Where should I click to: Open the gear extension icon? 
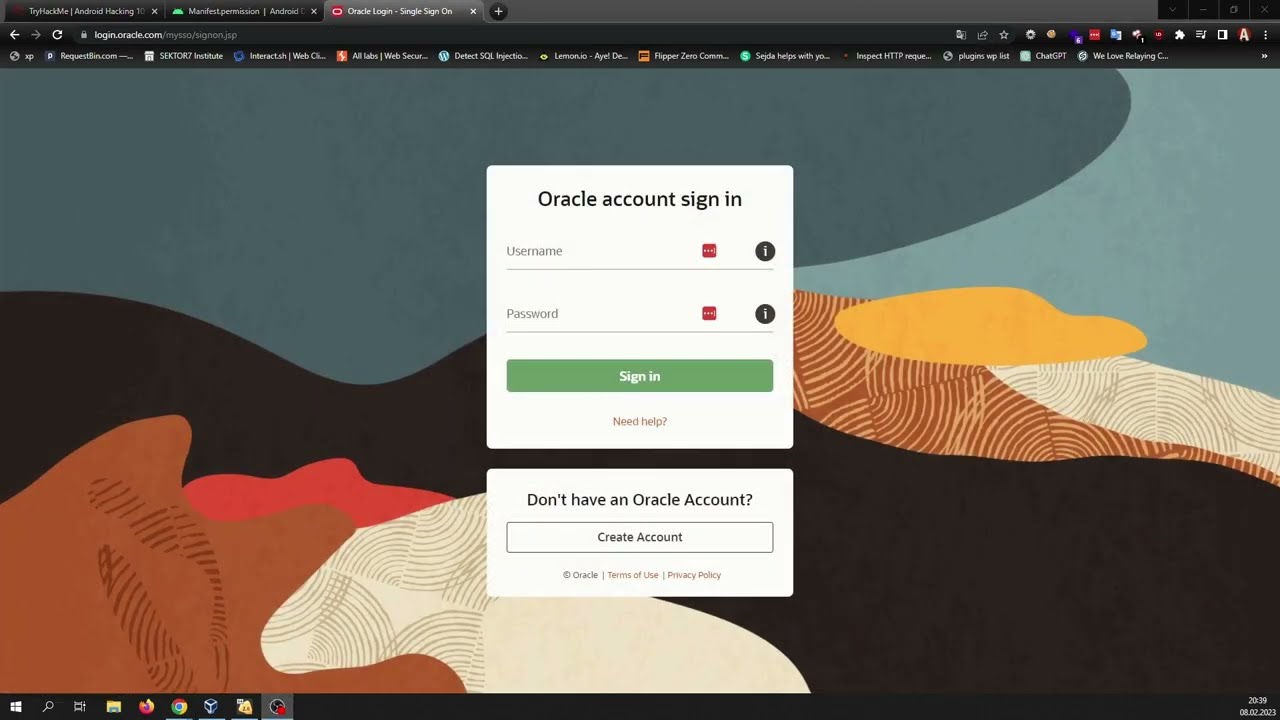coord(1031,34)
